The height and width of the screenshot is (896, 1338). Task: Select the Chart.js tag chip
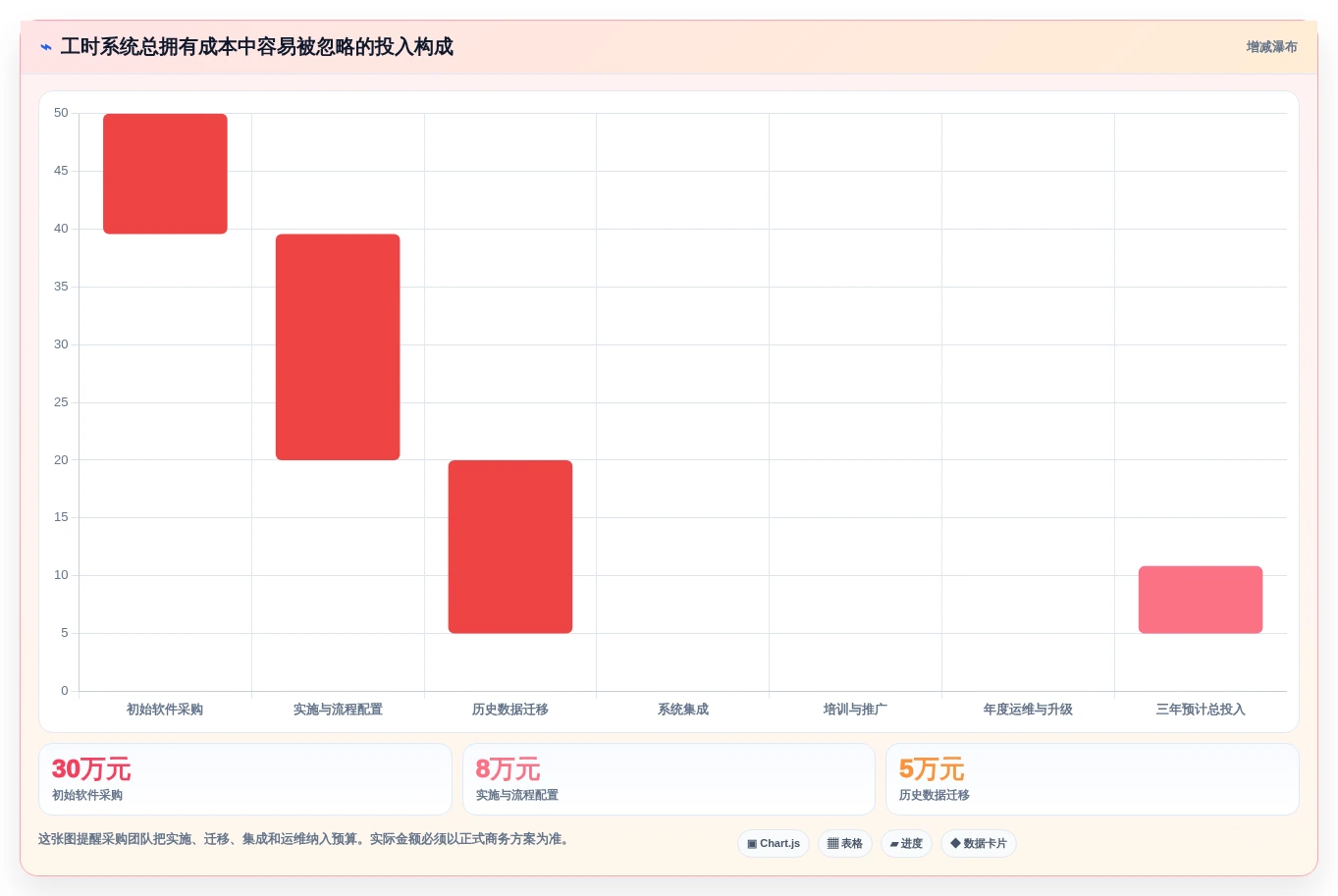(774, 844)
